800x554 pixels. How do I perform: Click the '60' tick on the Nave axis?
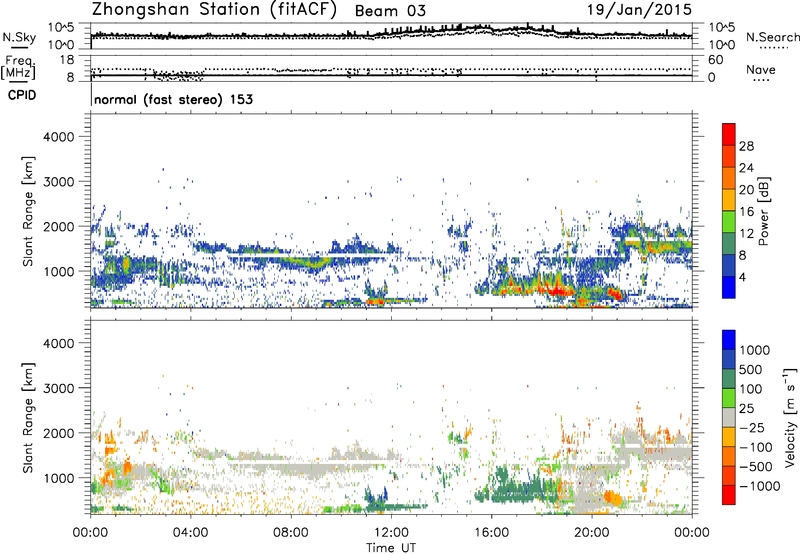pyautogui.click(x=716, y=60)
